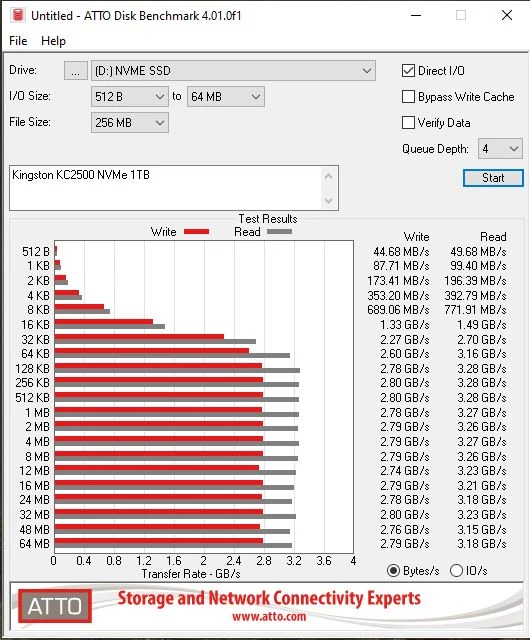Screen dimensions: 530x640
Task: Click the 2.27 GB/s write result
Action: (x=405, y=340)
